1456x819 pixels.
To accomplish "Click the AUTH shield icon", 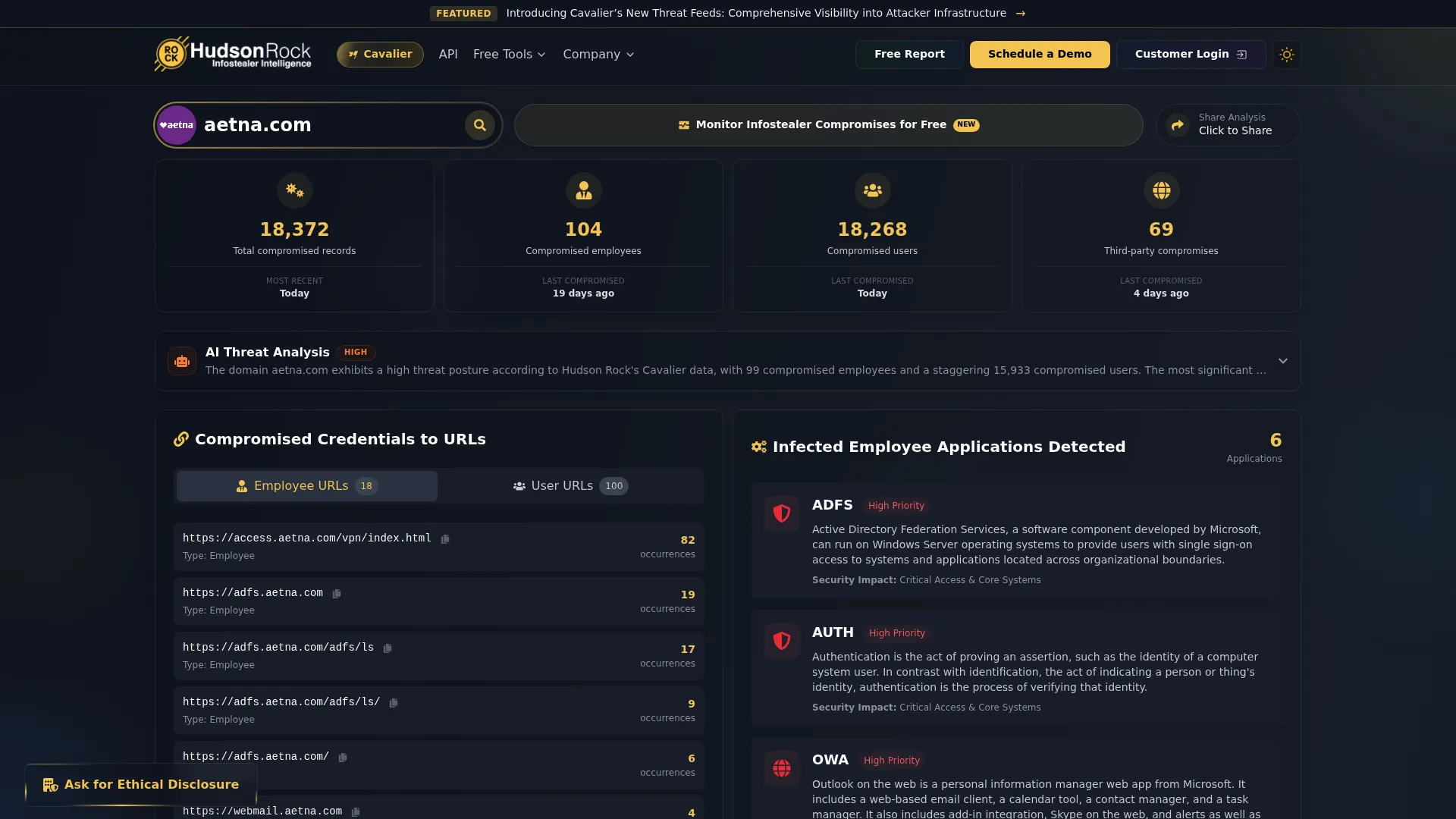I will pos(782,641).
